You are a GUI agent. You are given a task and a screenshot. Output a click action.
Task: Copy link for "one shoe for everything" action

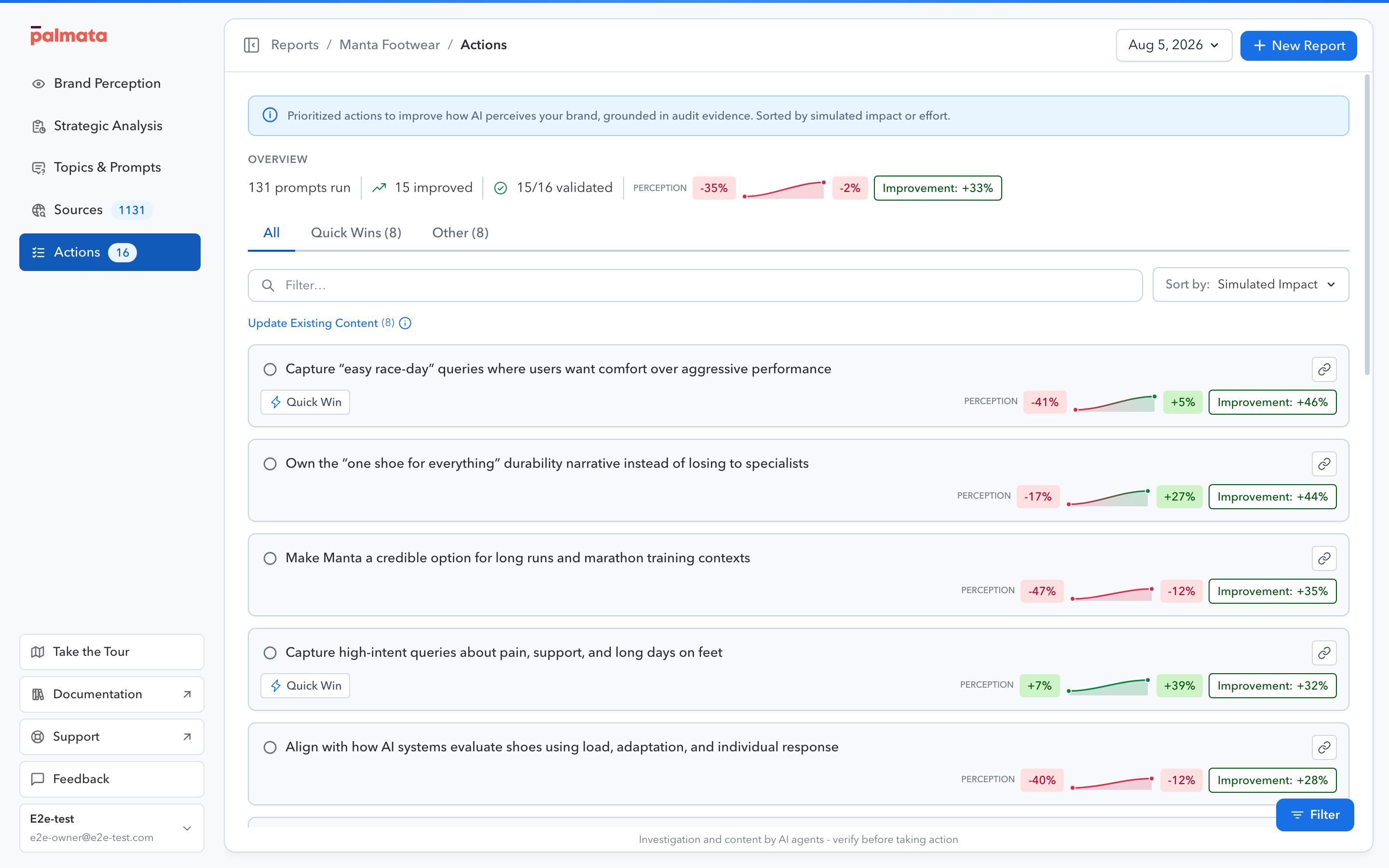1324,464
